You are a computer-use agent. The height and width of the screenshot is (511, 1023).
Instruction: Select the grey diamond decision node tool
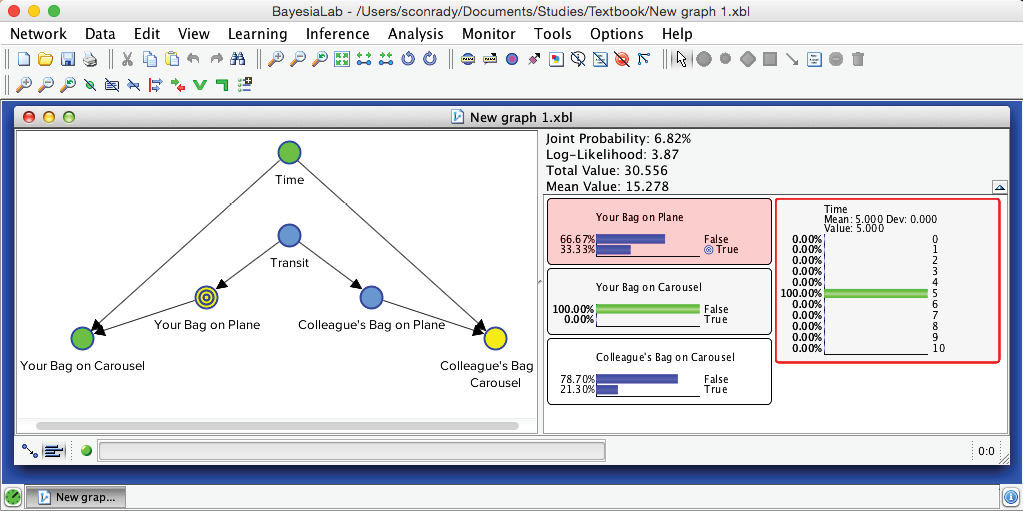(748, 59)
